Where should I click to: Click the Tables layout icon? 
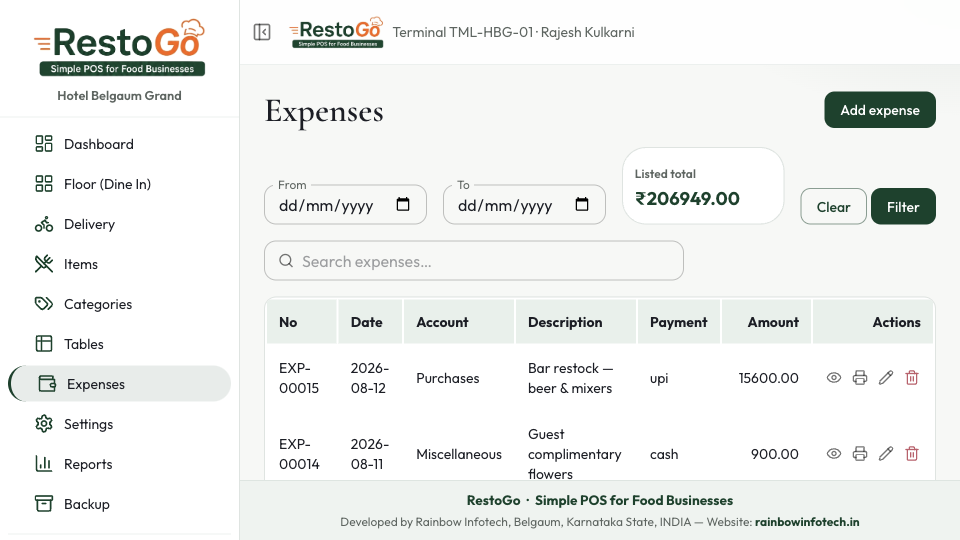point(44,344)
